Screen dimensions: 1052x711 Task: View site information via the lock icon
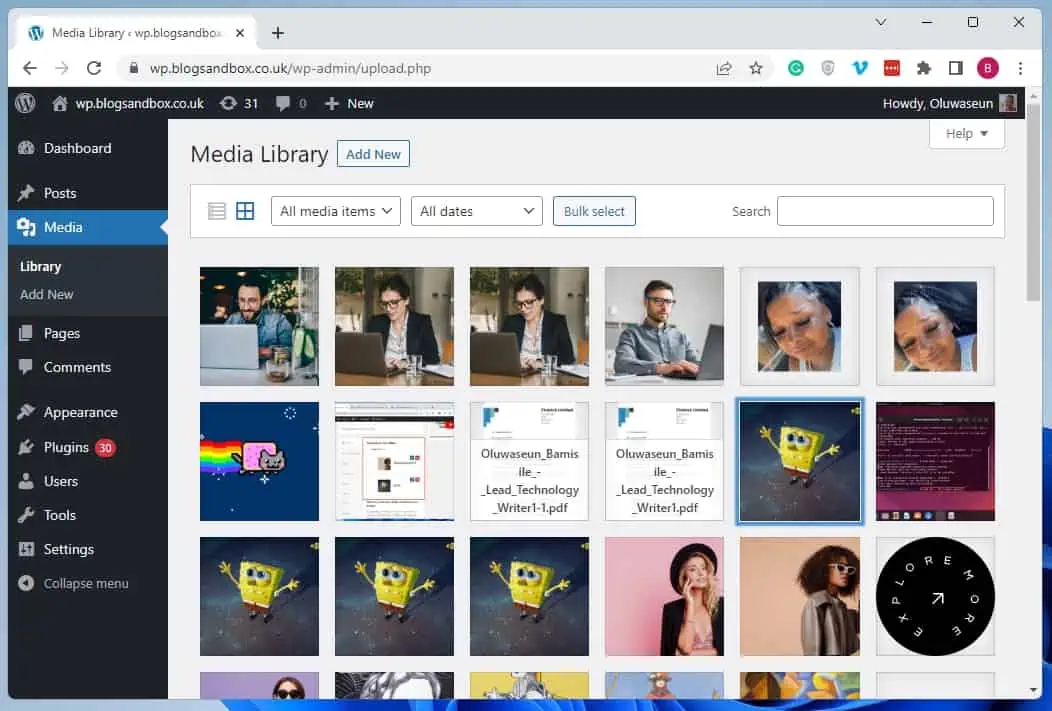[134, 68]
